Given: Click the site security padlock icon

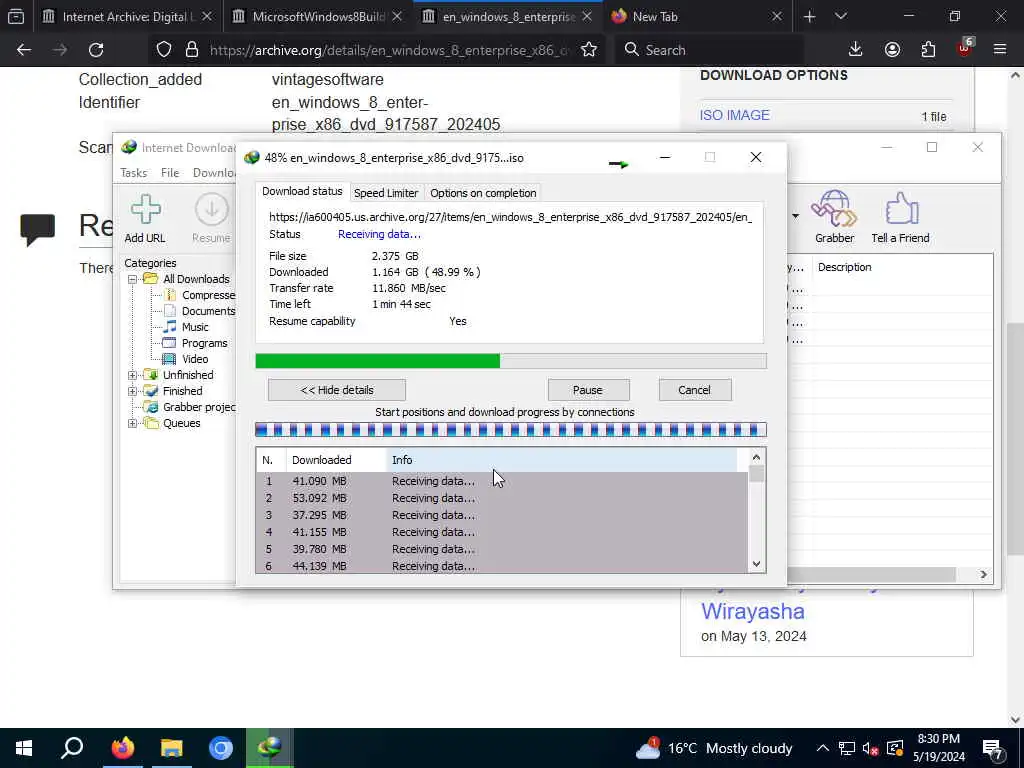Looking at the screenshot, I should click(191, 50).
